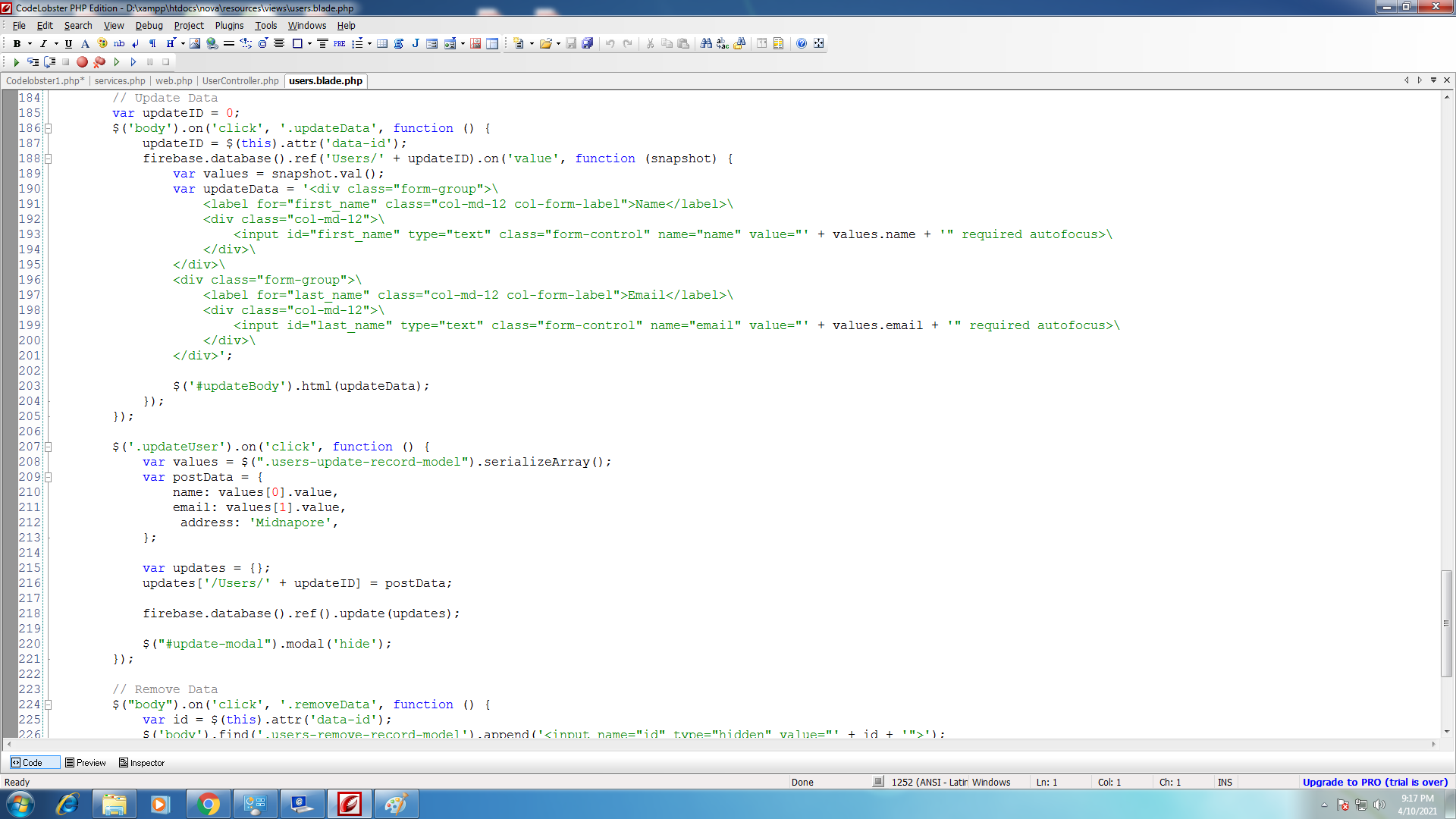The width and height of the screenshot is (1456, 819).
Task: Close the current document tab
Action: click(x=1447, y=80)
